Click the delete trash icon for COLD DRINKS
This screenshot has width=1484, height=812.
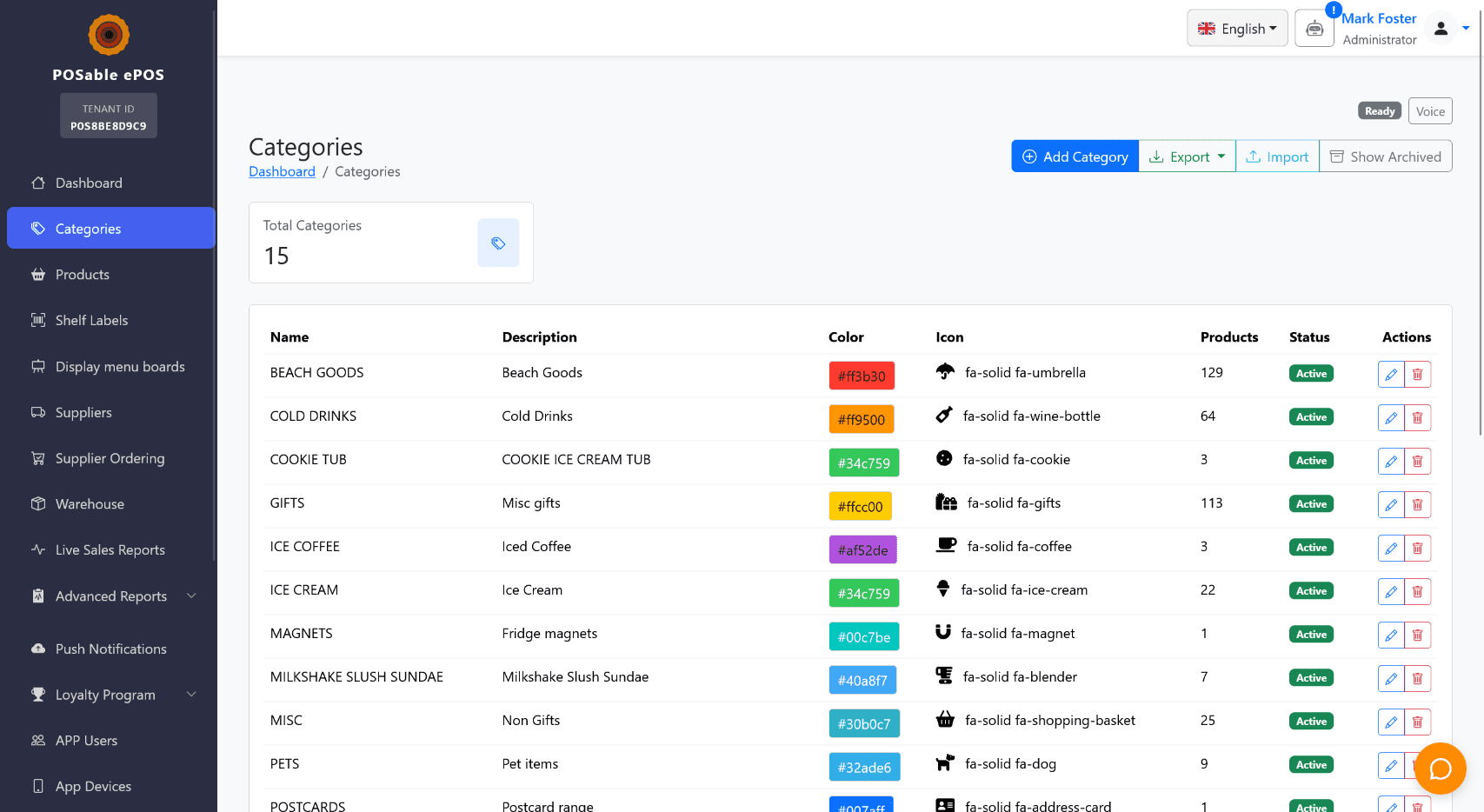[1417, 418]
